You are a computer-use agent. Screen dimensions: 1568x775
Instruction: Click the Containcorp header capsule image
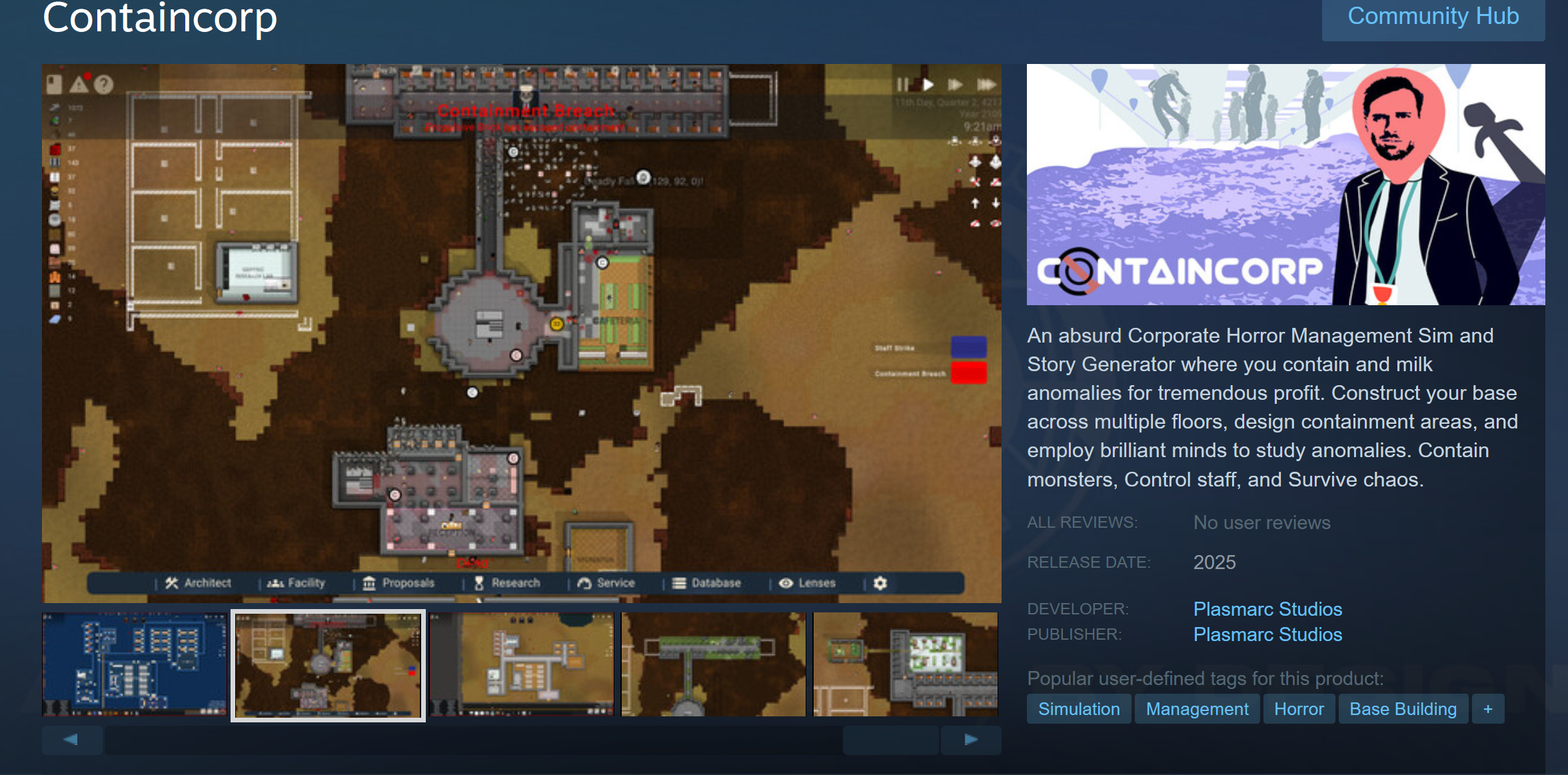[x=1285, y=185]
